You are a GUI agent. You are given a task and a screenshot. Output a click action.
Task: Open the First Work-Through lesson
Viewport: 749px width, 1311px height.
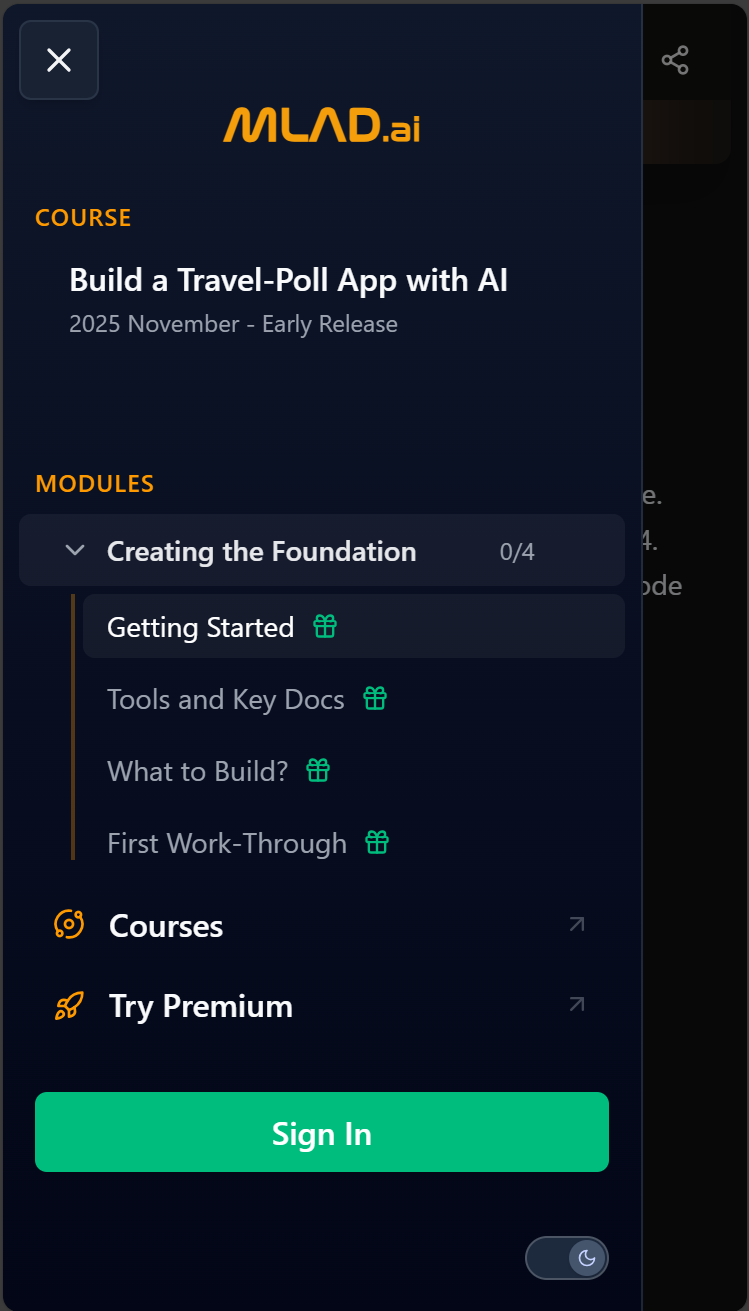click(x=226, y=842)
